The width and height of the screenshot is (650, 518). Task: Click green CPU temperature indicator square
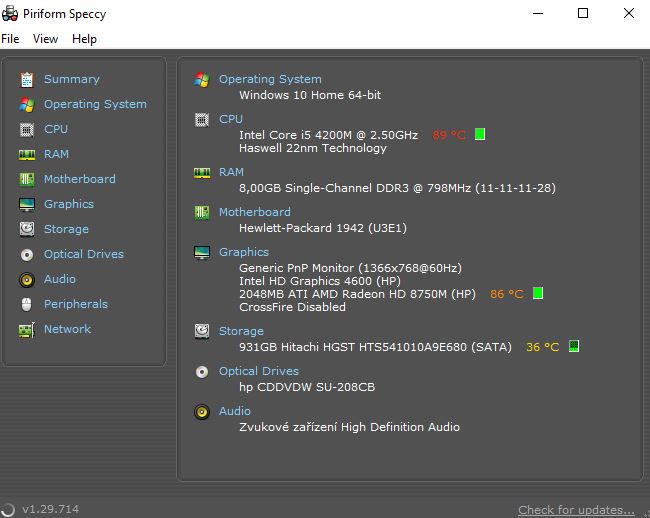click(480, 134)
